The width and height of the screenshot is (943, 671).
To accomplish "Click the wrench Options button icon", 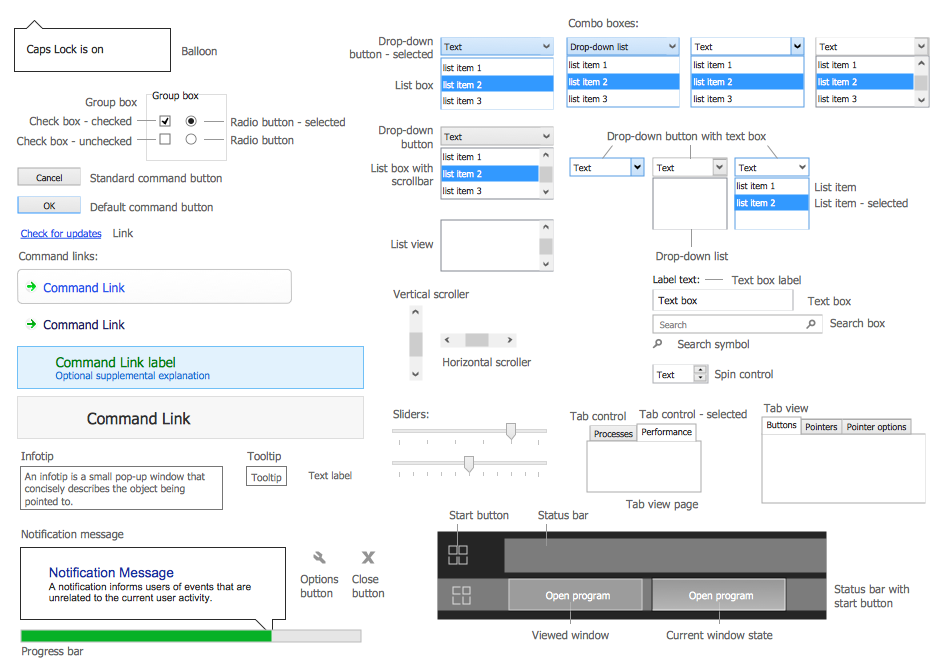I will (319, 557).
